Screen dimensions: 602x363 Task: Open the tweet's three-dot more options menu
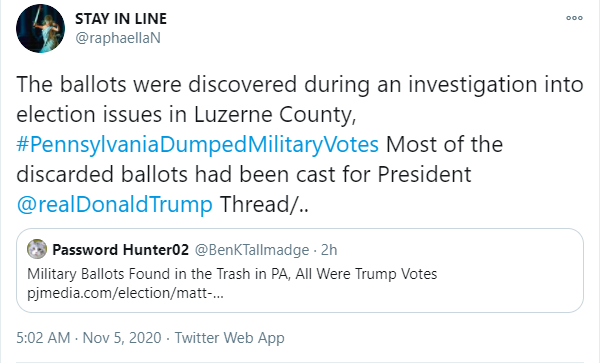574,18
